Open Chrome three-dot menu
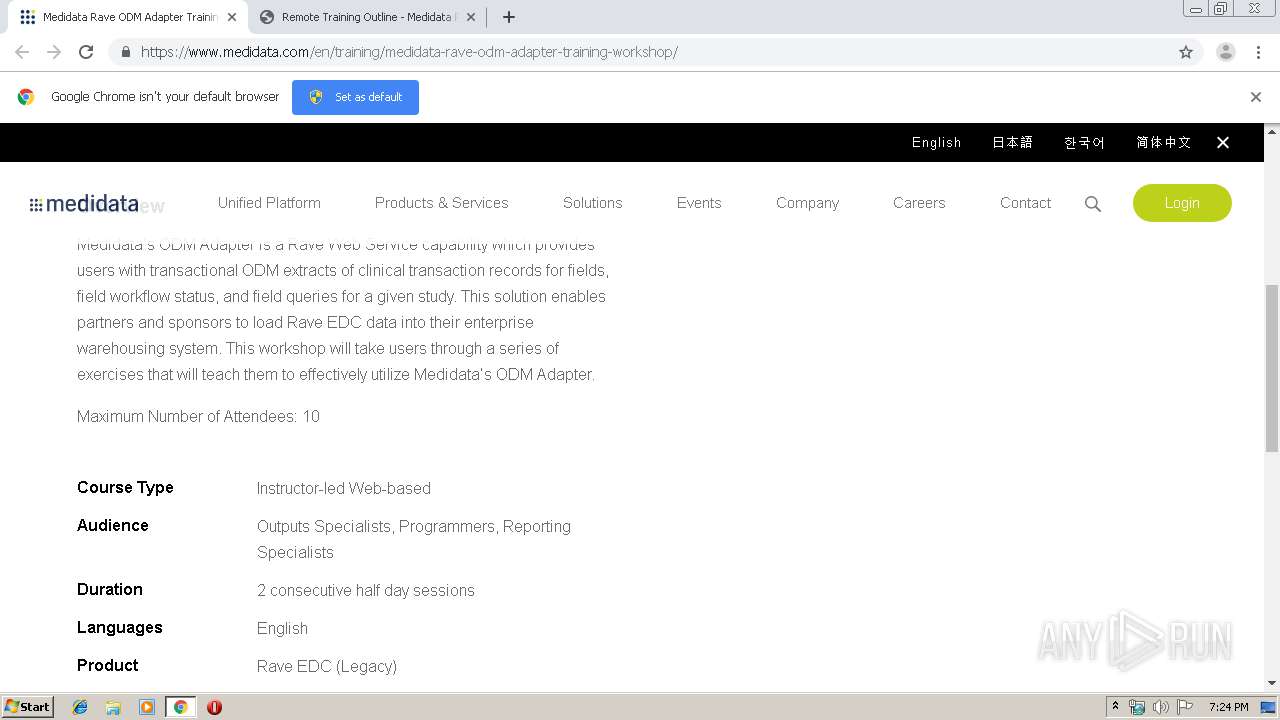Viewport: 1280px width, 720px height. click(1259, 52)
